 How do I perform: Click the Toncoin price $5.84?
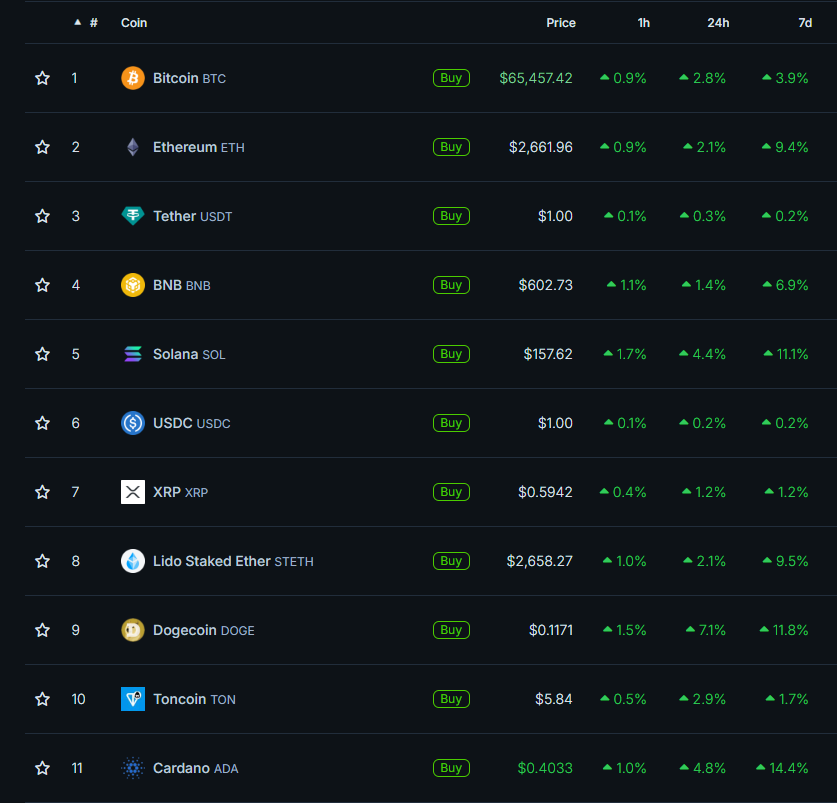(554, 699)
